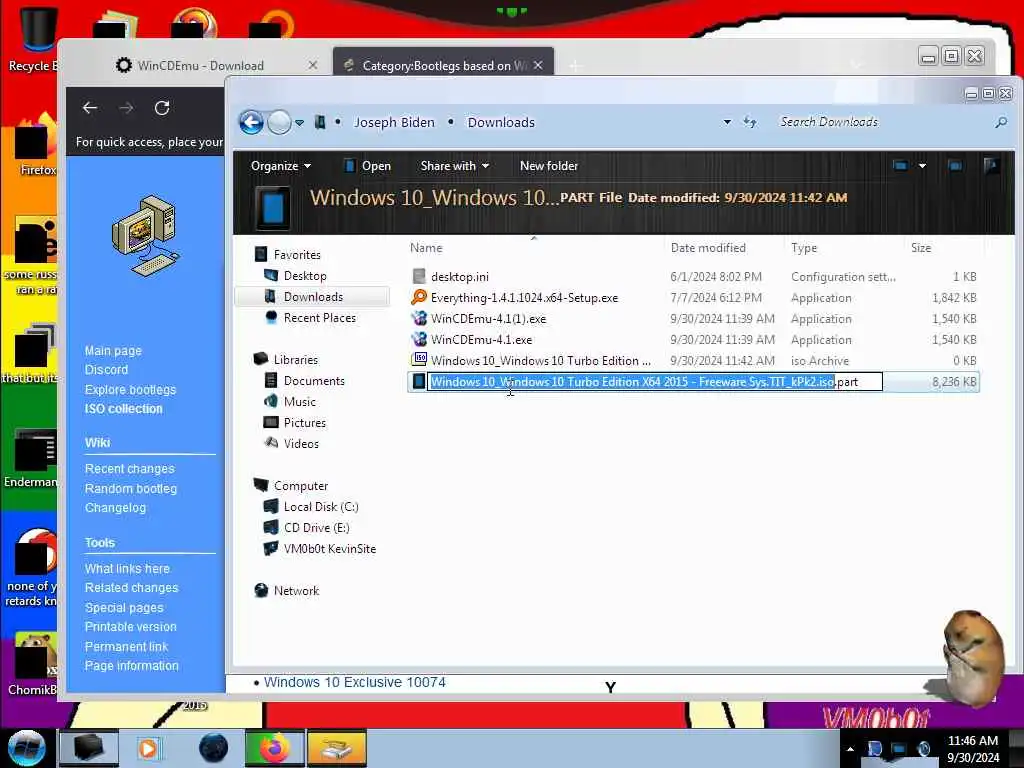This screenshot has width=1024, height=768.
Task: Close the WinCDEmu - Download tab
Action: (x=313, y=65)
